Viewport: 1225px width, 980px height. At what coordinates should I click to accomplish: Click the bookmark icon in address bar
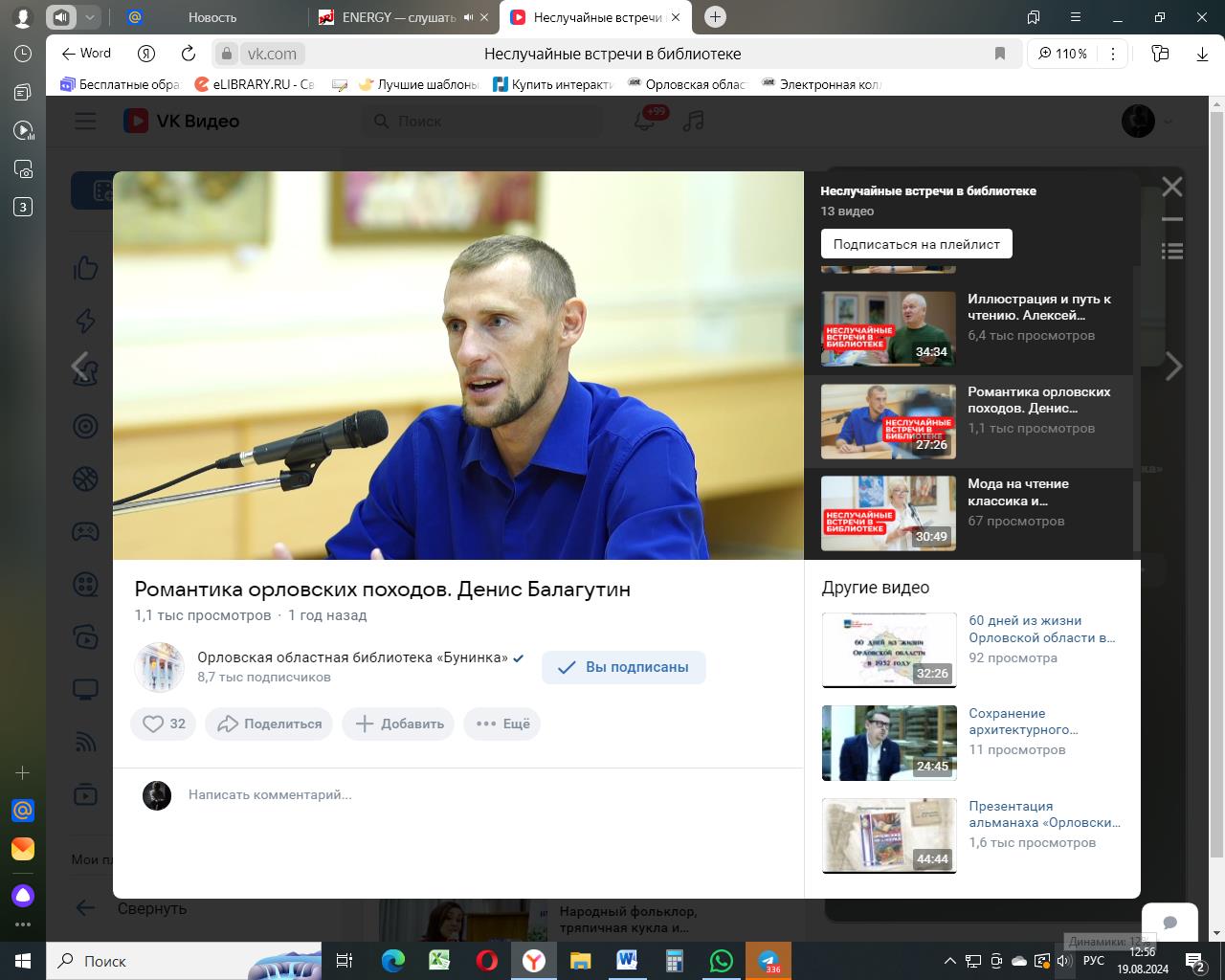pyautogui.click(x=1000, y=54)
